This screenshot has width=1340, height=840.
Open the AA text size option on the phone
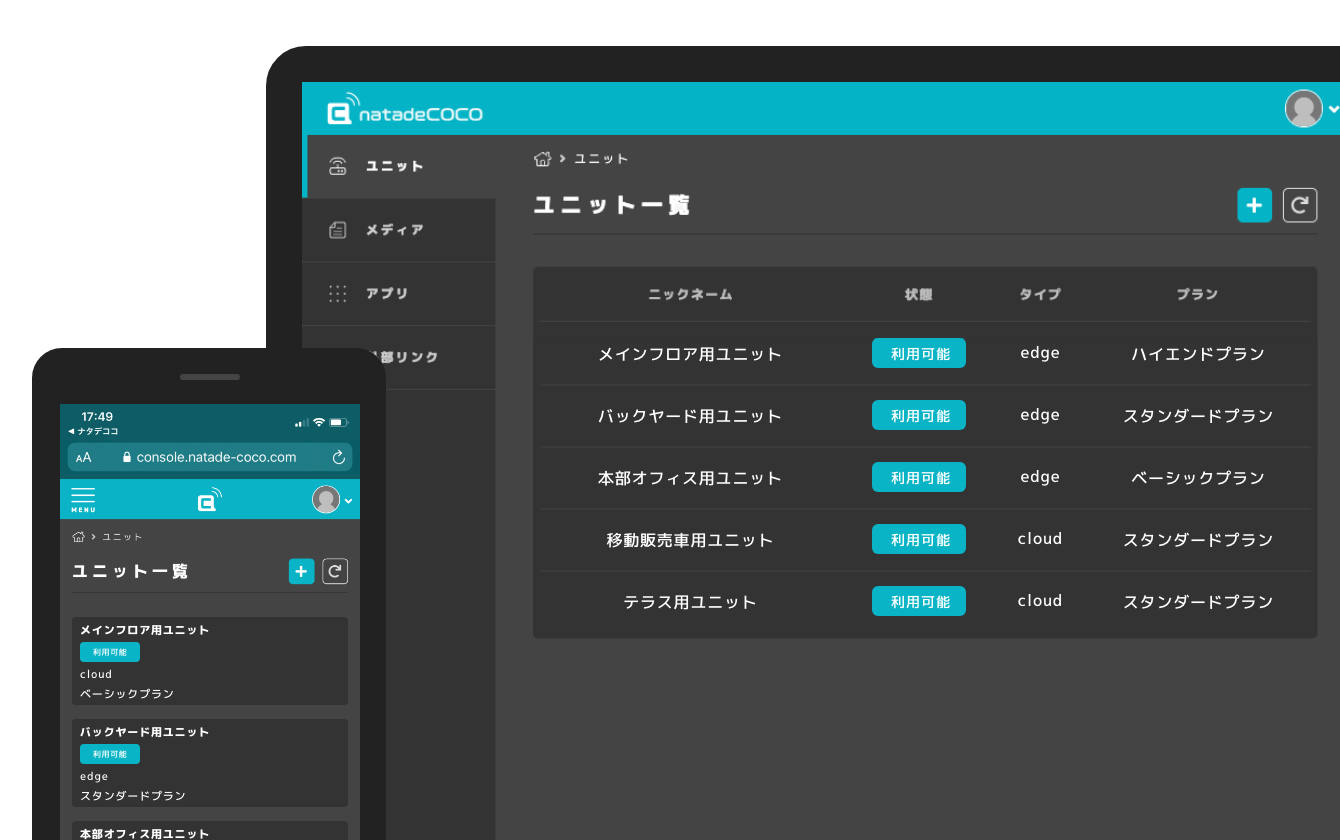coord(84,457)
